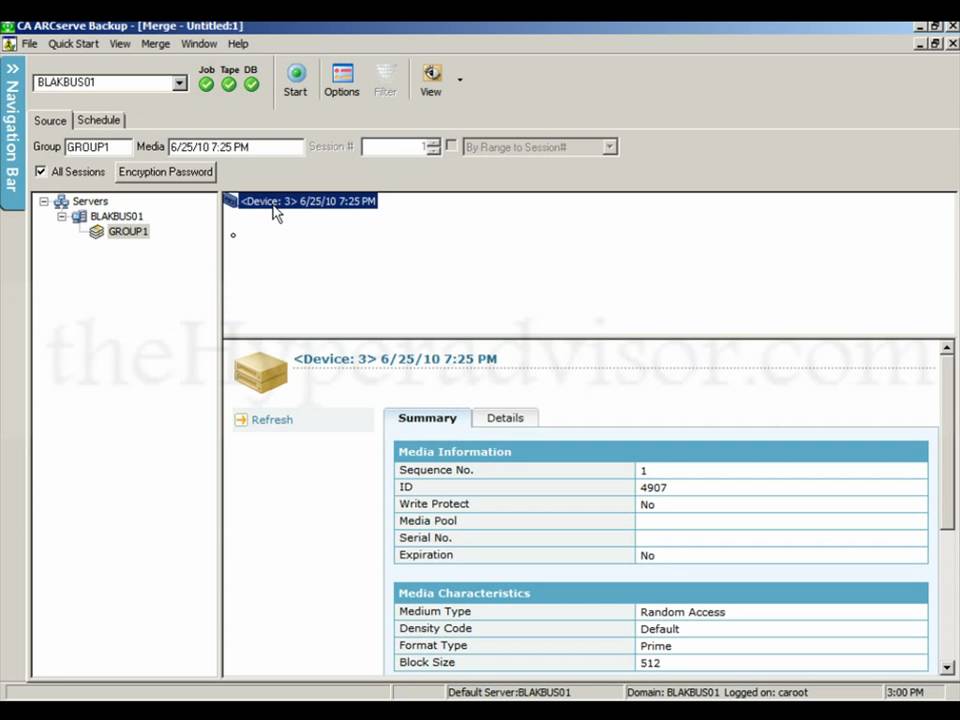Viewport: 960px width, 720px height.
Task: Click the BLAKBUS01 server icon in tree
Action: click(x=79, y=216)
